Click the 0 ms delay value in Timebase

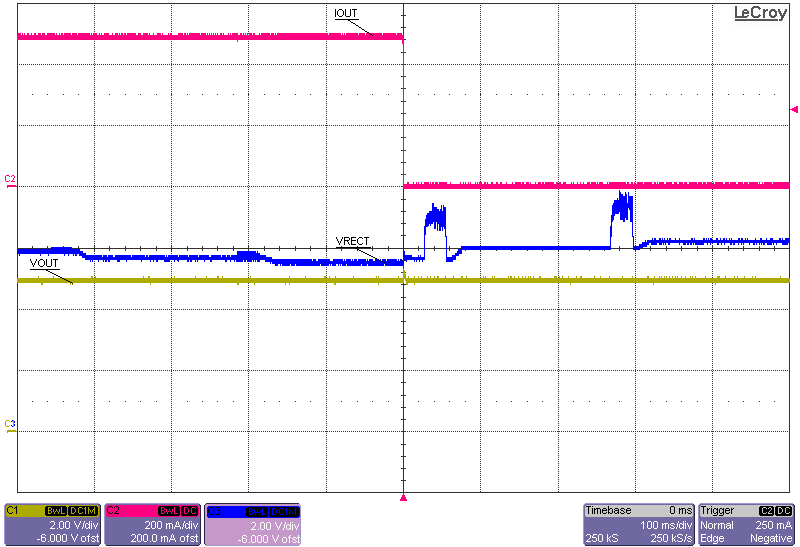click(680, 510)
